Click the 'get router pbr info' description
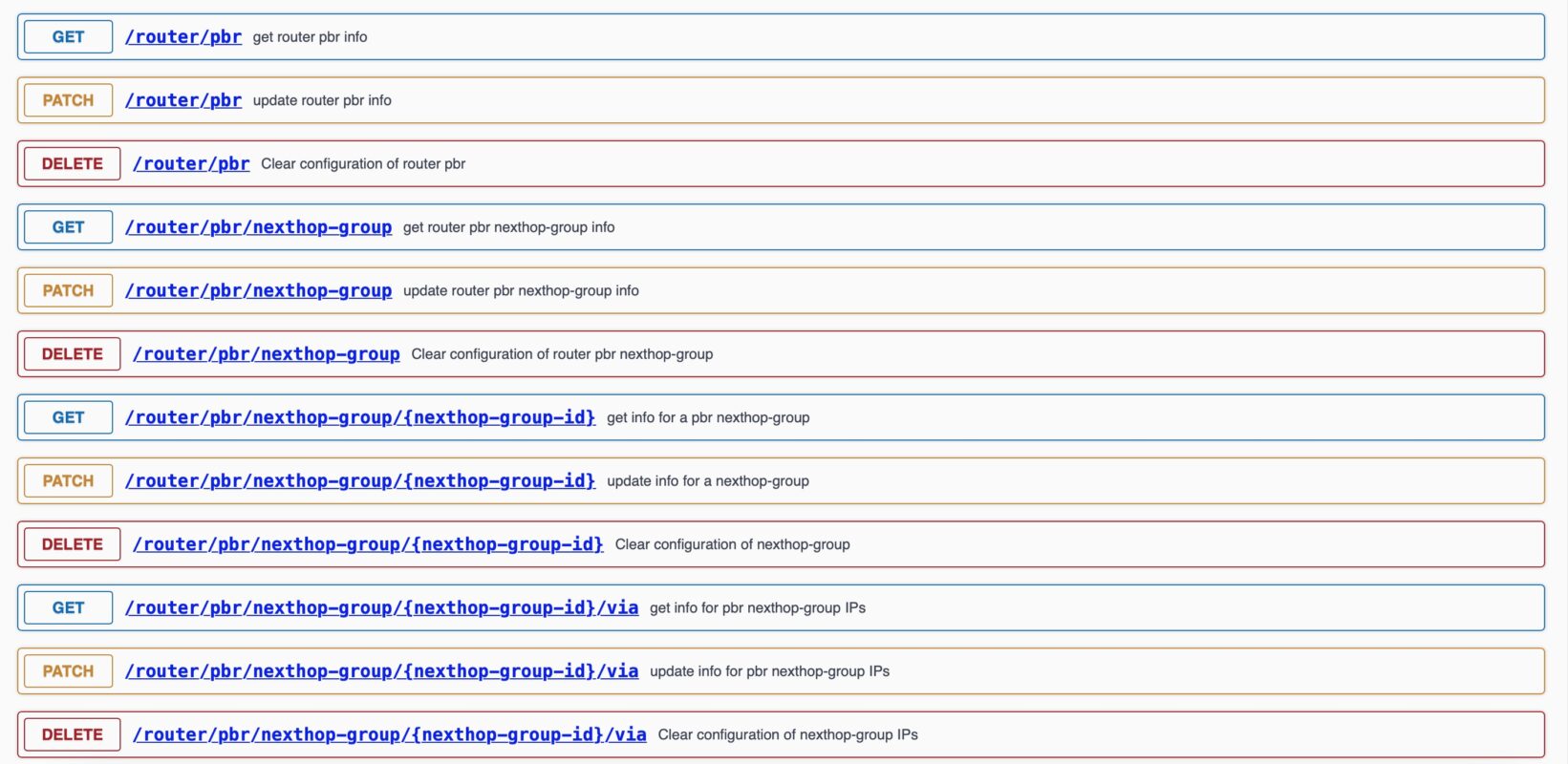 point(310,37)
